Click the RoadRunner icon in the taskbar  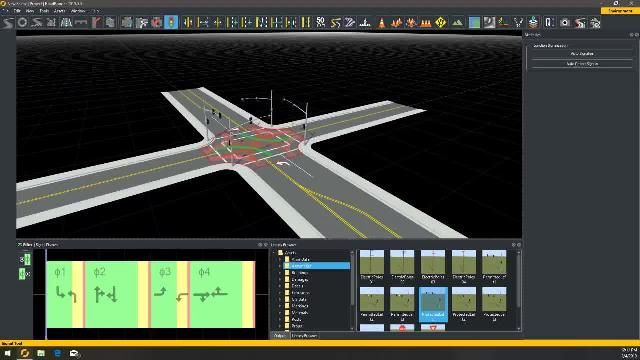[x=24, y=353]
